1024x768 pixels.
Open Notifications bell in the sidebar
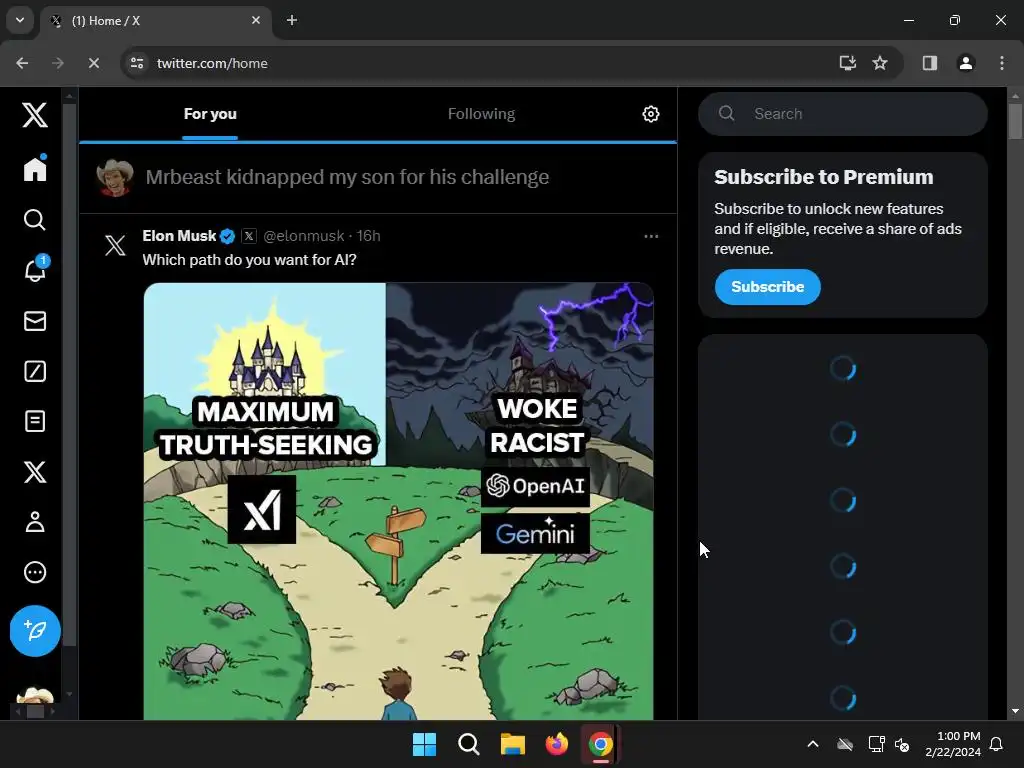(x=35, y=269)
